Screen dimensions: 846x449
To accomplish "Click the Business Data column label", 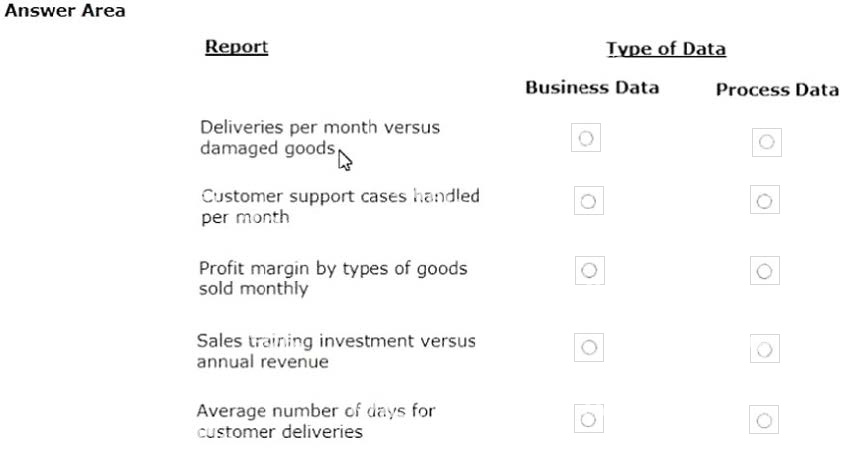I will [x=592, y=87].
